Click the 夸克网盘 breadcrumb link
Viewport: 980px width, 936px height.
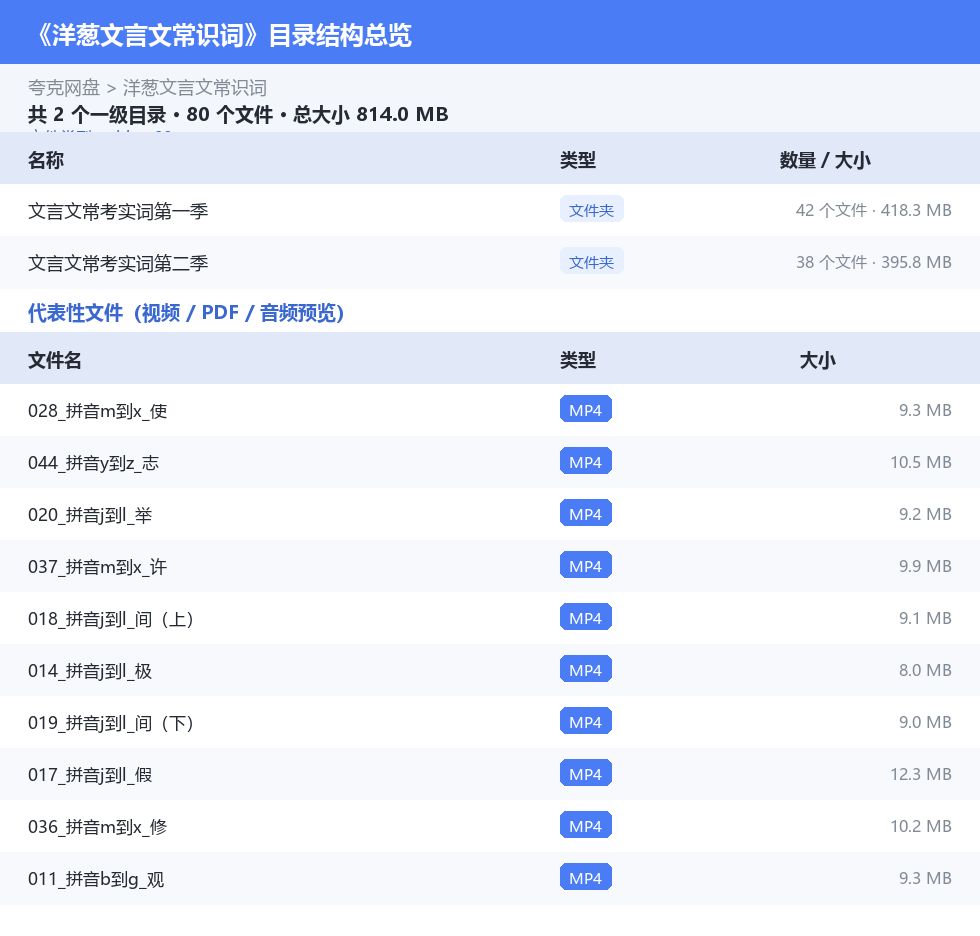point(64,88)
